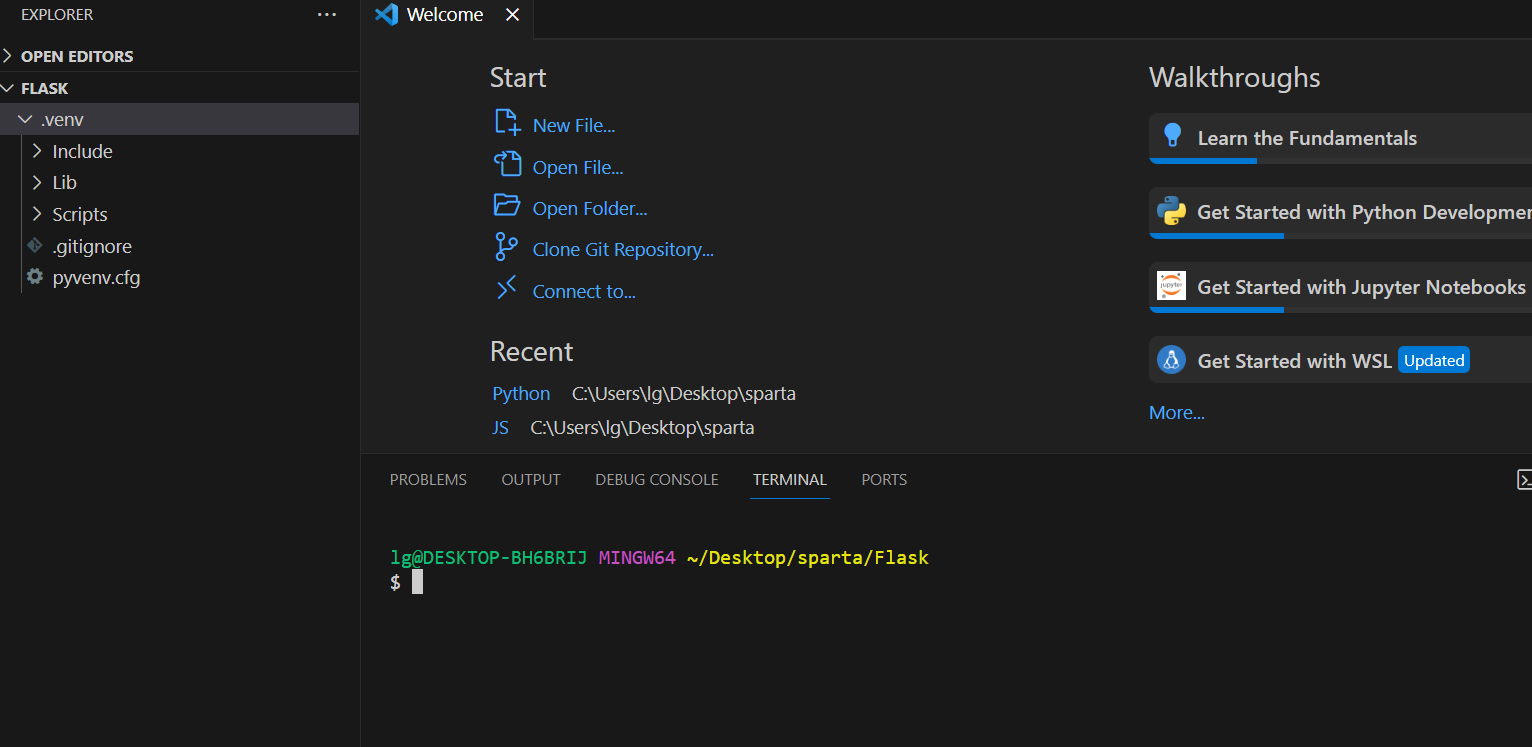Click the terminal launch profile icon
The width and height of the screenshot is (1532, 747).
click(1525, 480)
